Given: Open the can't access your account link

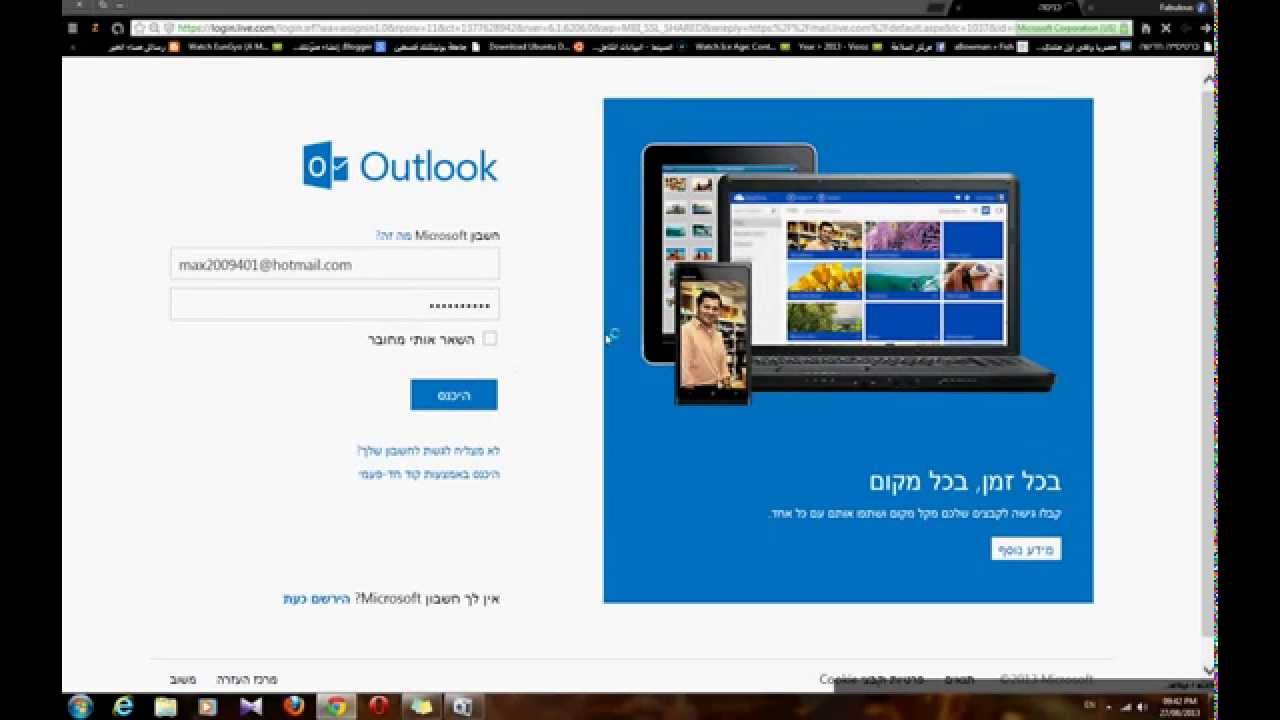Looking at the screenshot, I should (x=428, y=451).
